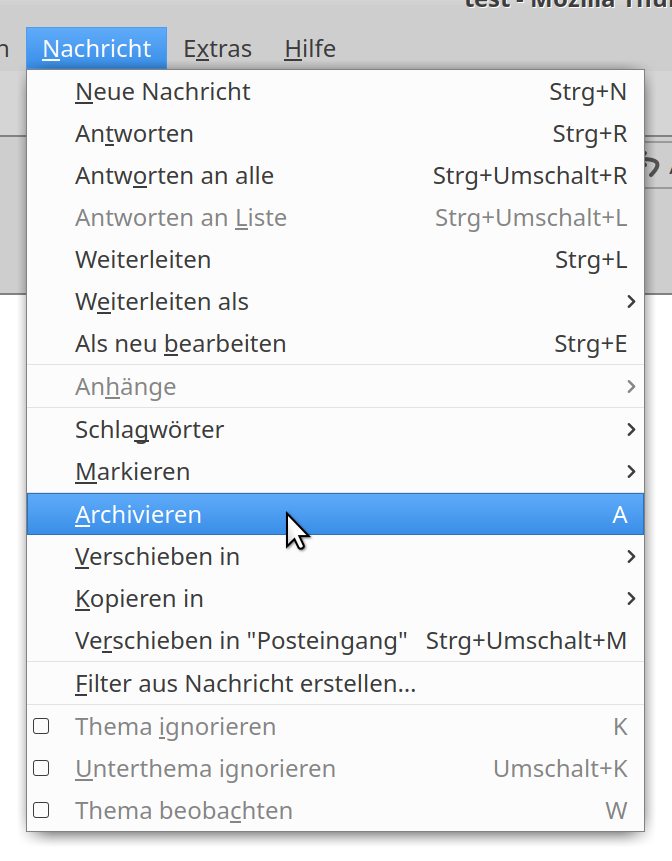Click 'Antworten an alle'
This screenshot has height=861, width=672.
[x=175, y=176]
